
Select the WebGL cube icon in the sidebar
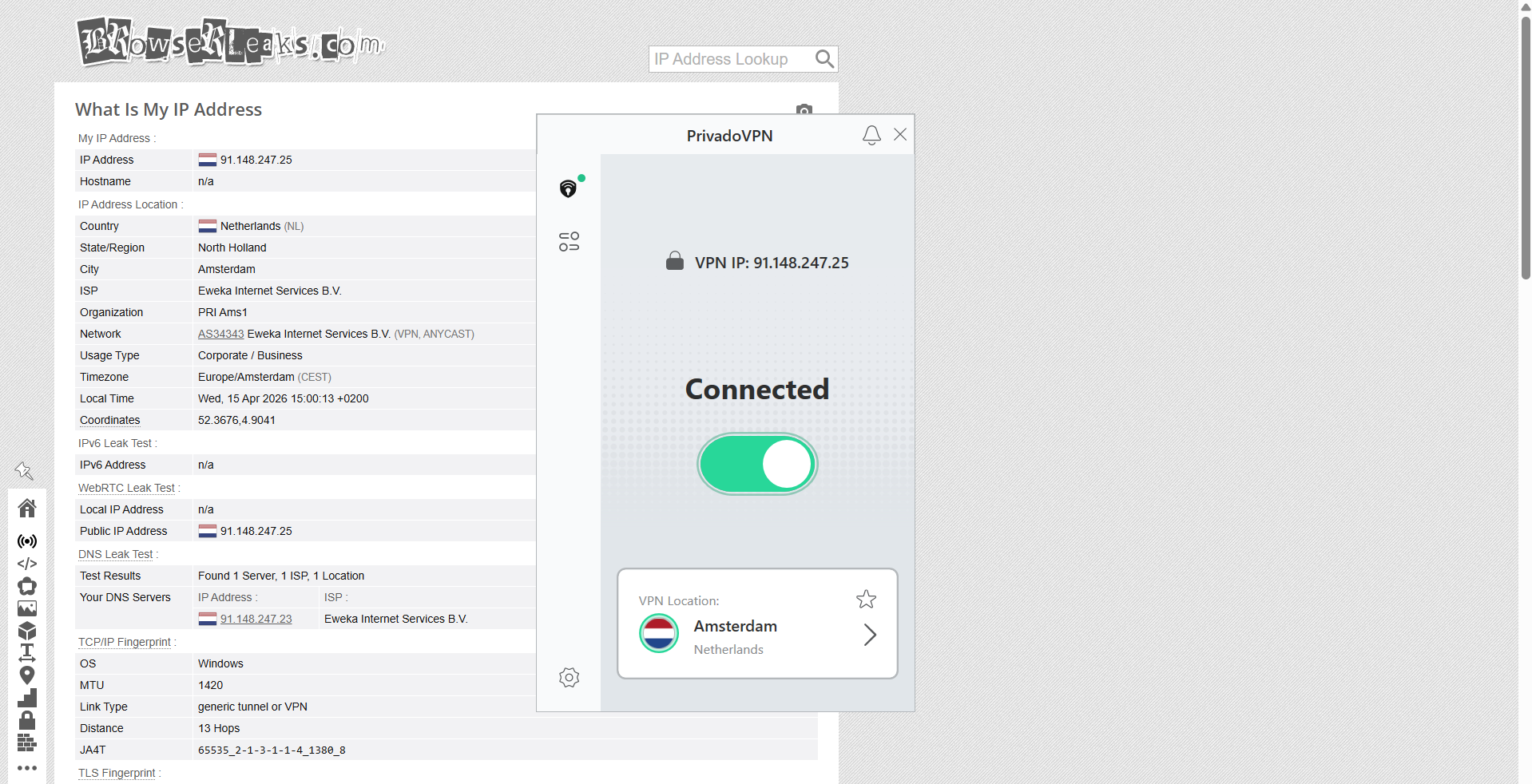(x=27, y=631)
